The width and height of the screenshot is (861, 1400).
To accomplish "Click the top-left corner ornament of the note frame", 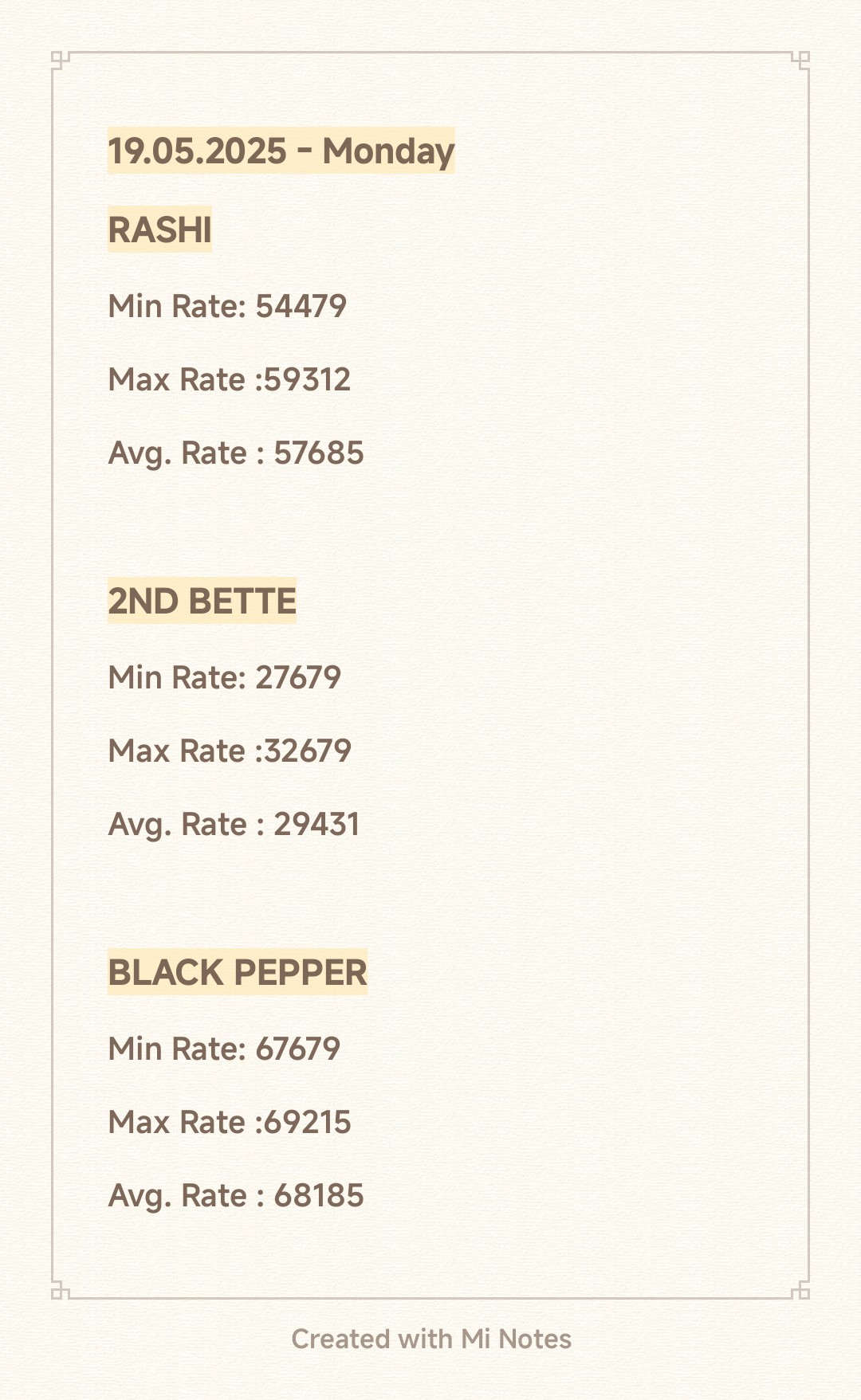I will tap(58, 59).
